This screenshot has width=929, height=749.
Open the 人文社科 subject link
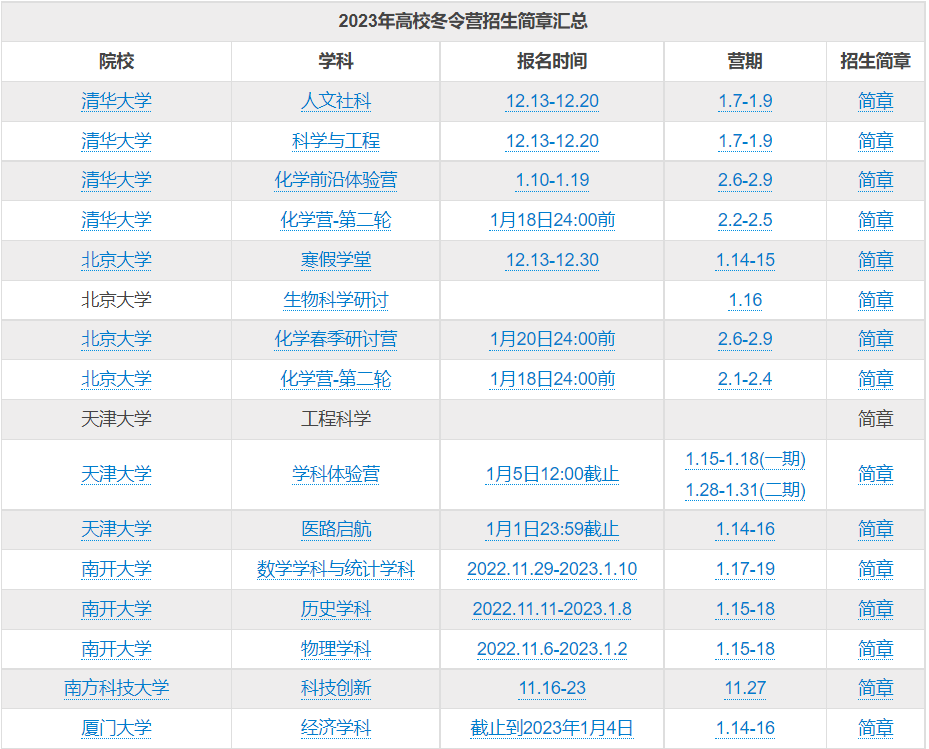point(335,101)
